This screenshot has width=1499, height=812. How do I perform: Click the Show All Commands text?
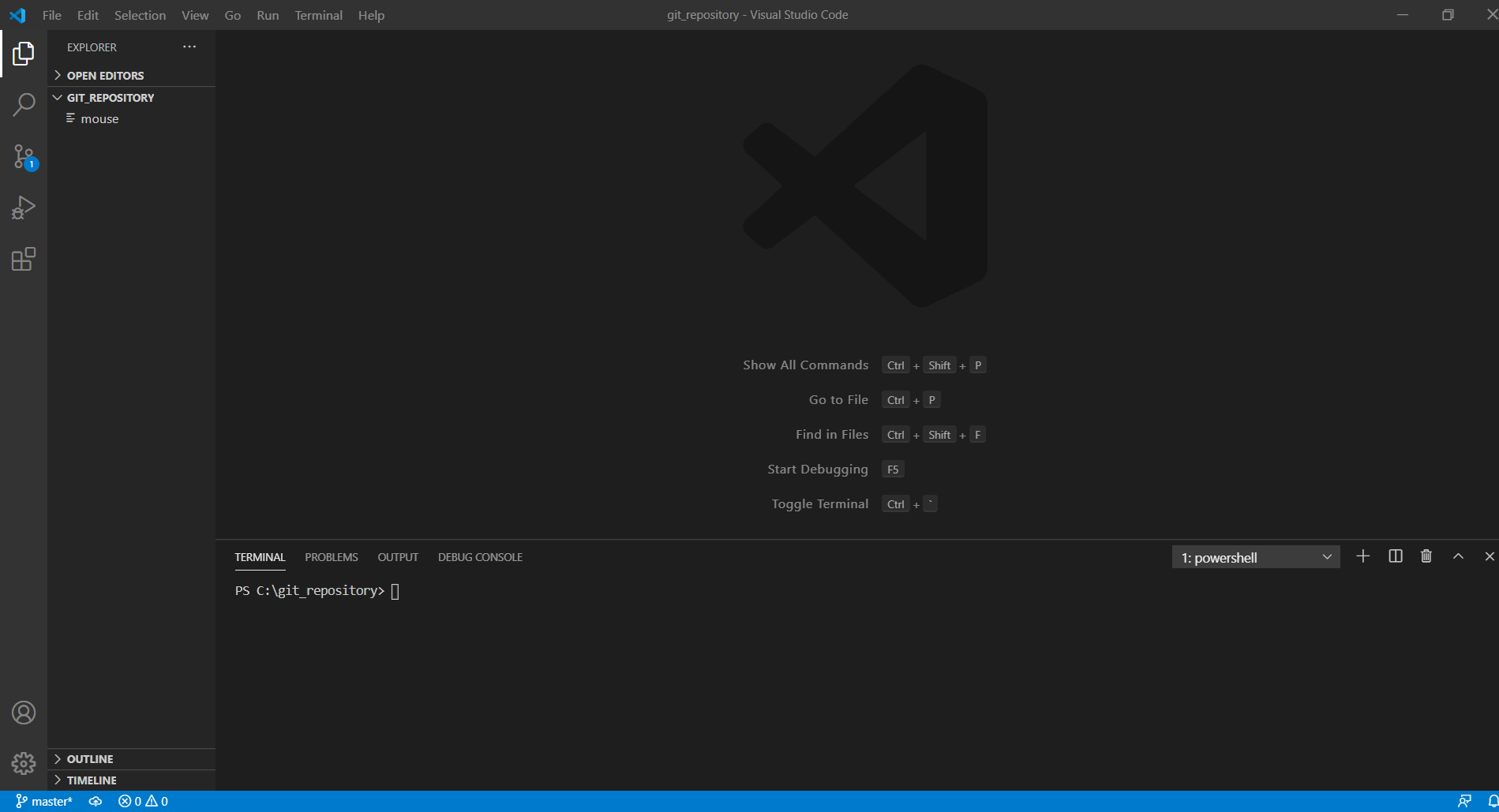coord(805,365)
